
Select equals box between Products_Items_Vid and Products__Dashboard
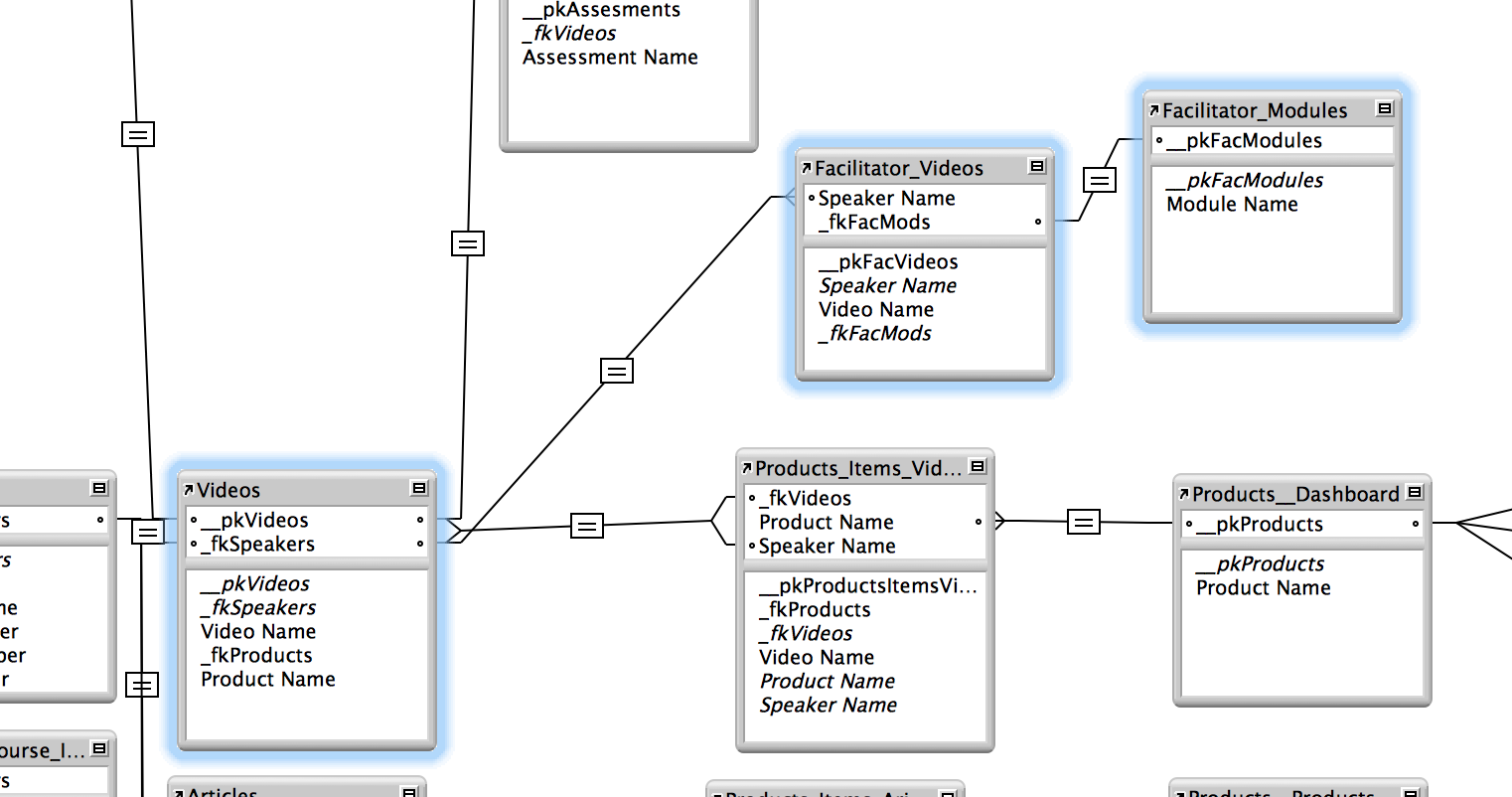pyautogui.click(x=1084, y=522)
